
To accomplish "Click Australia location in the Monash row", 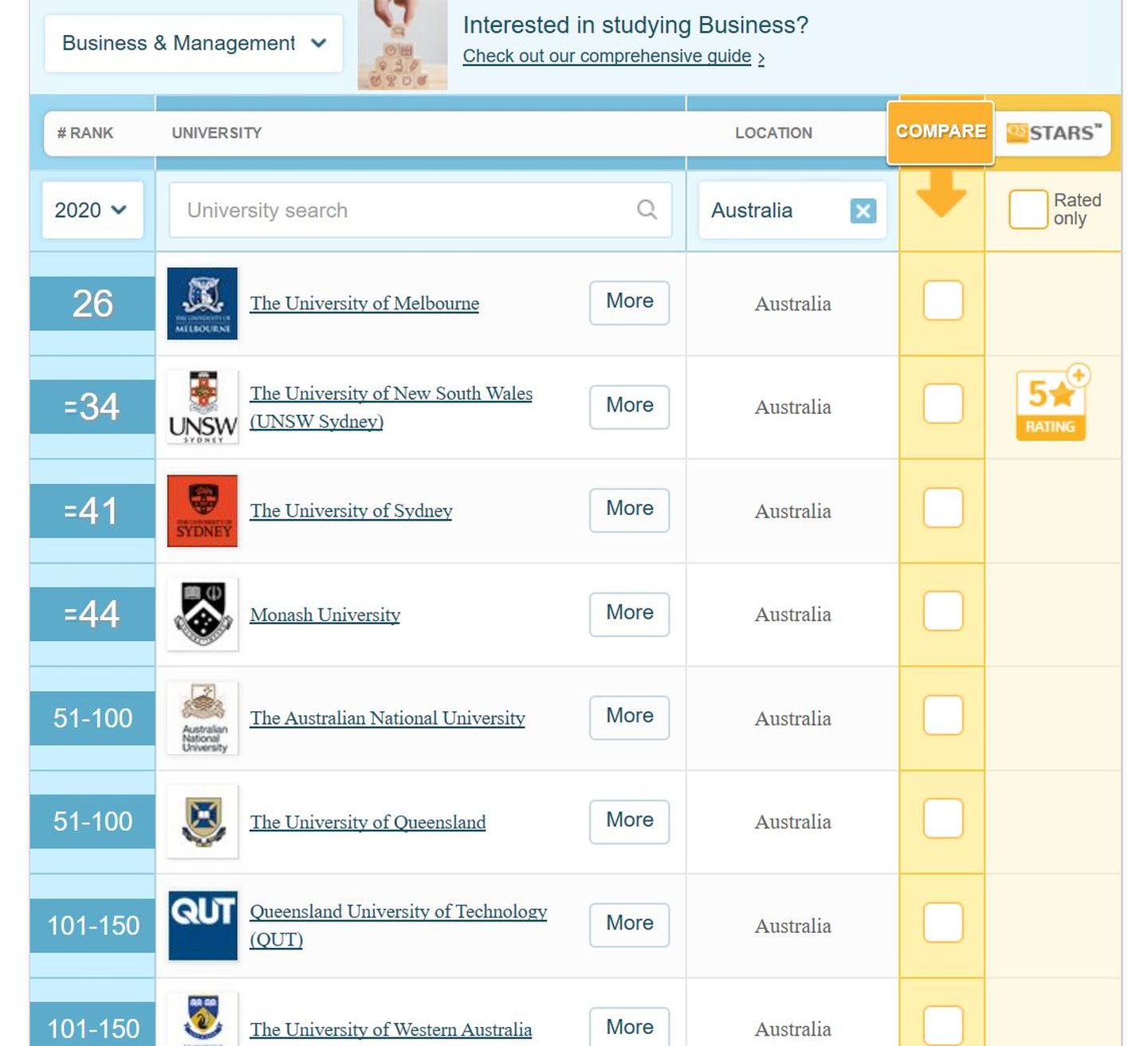I will point(793,615).
